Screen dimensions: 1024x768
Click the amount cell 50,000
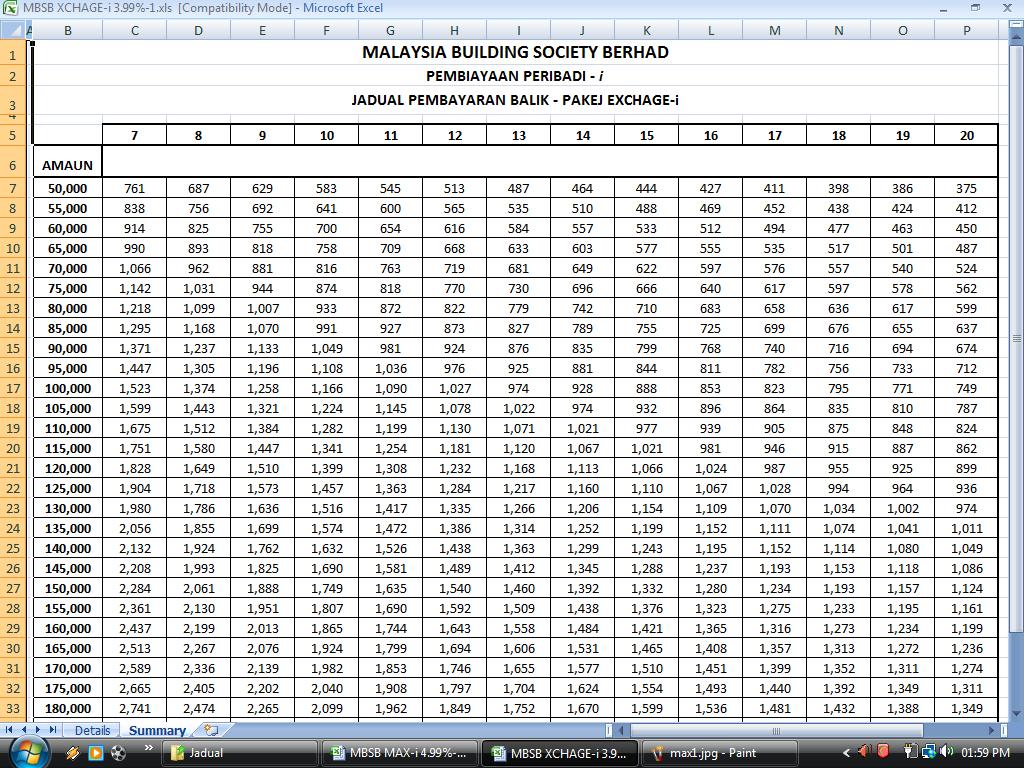tap(67, 189)
